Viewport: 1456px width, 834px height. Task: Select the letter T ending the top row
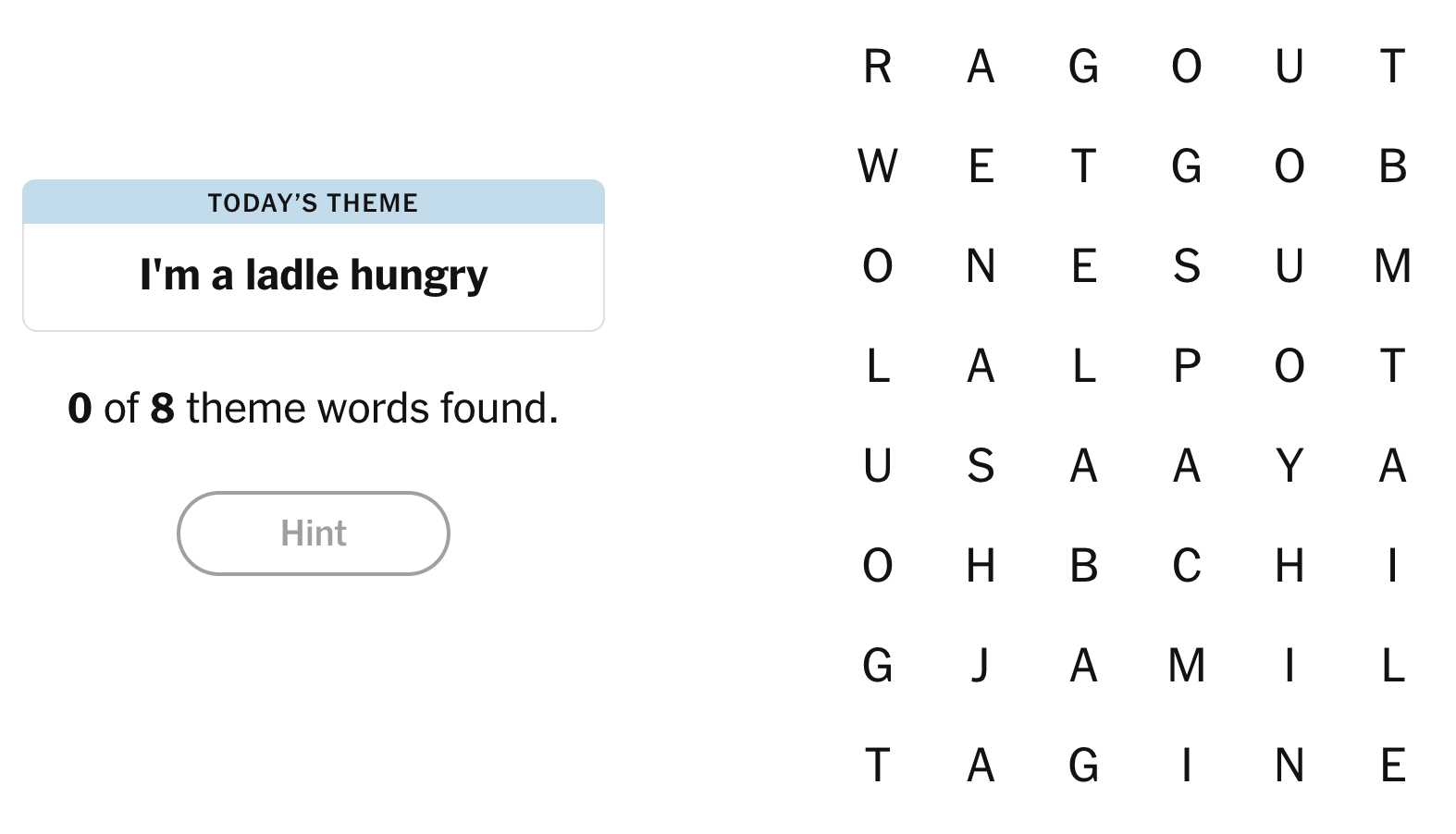click(1392, 67)
